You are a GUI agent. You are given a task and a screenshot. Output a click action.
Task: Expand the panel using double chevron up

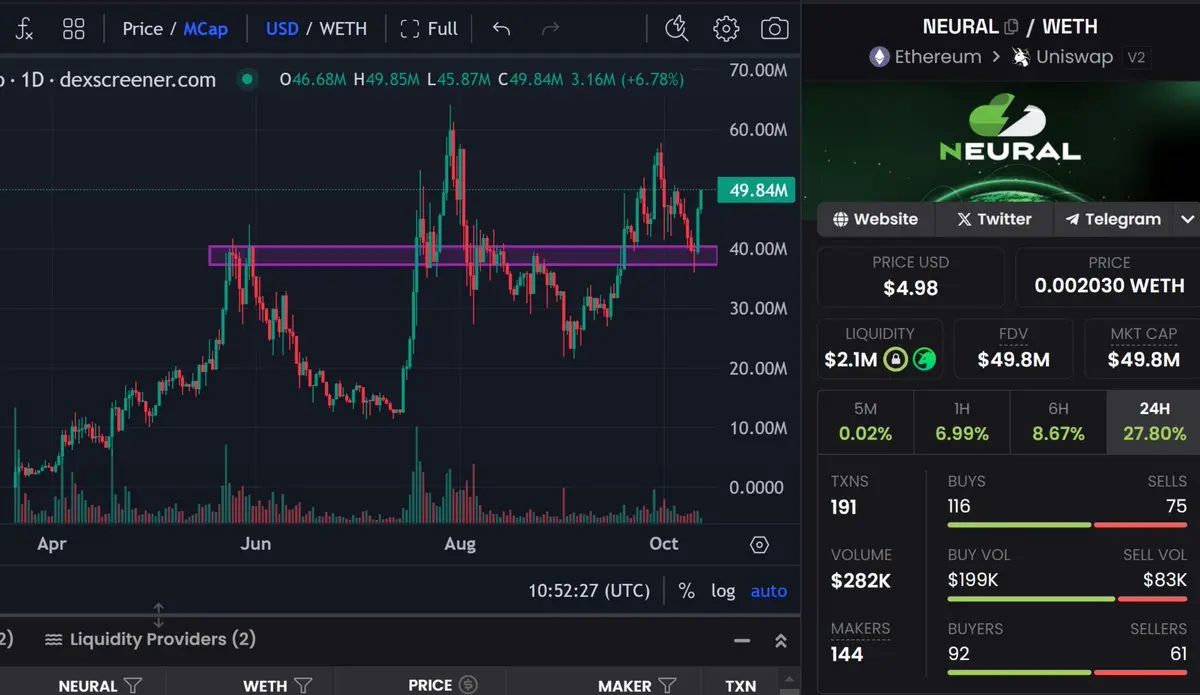pyautogui.click(x=781, y=641)
